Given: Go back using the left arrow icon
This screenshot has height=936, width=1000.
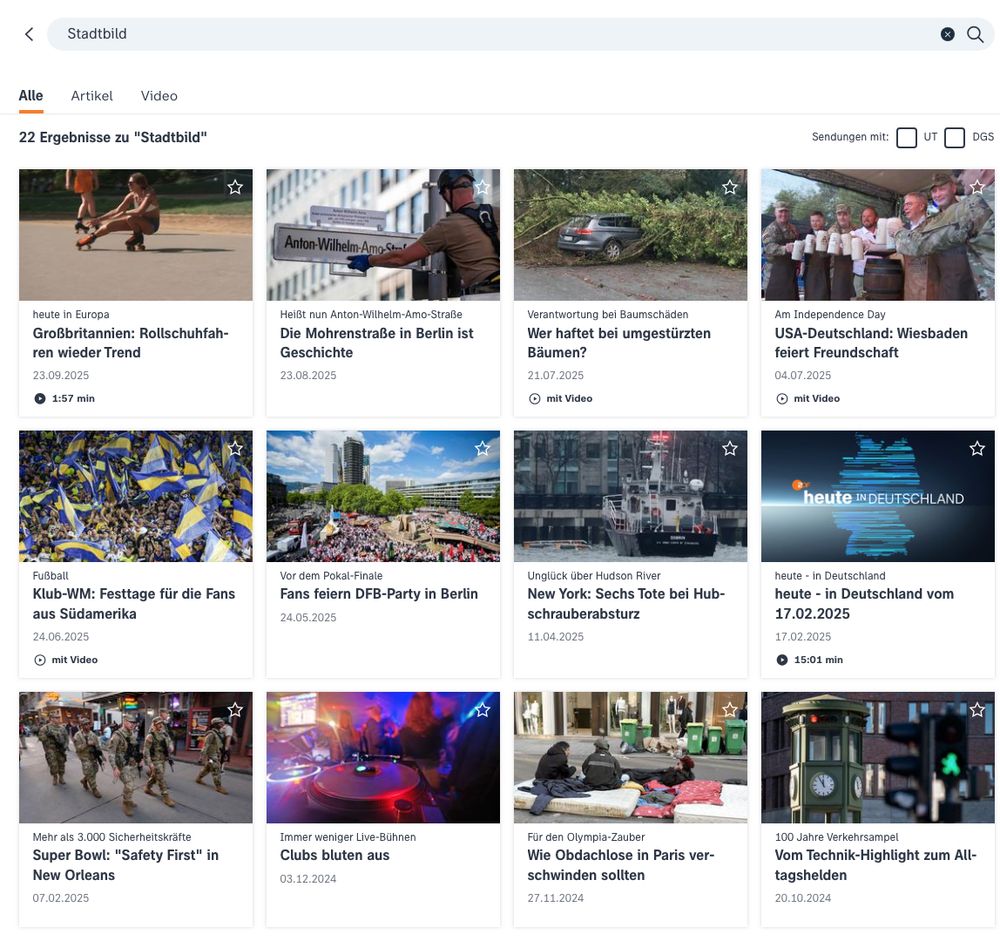Looking at the screenshot, I should click(29, 34).
